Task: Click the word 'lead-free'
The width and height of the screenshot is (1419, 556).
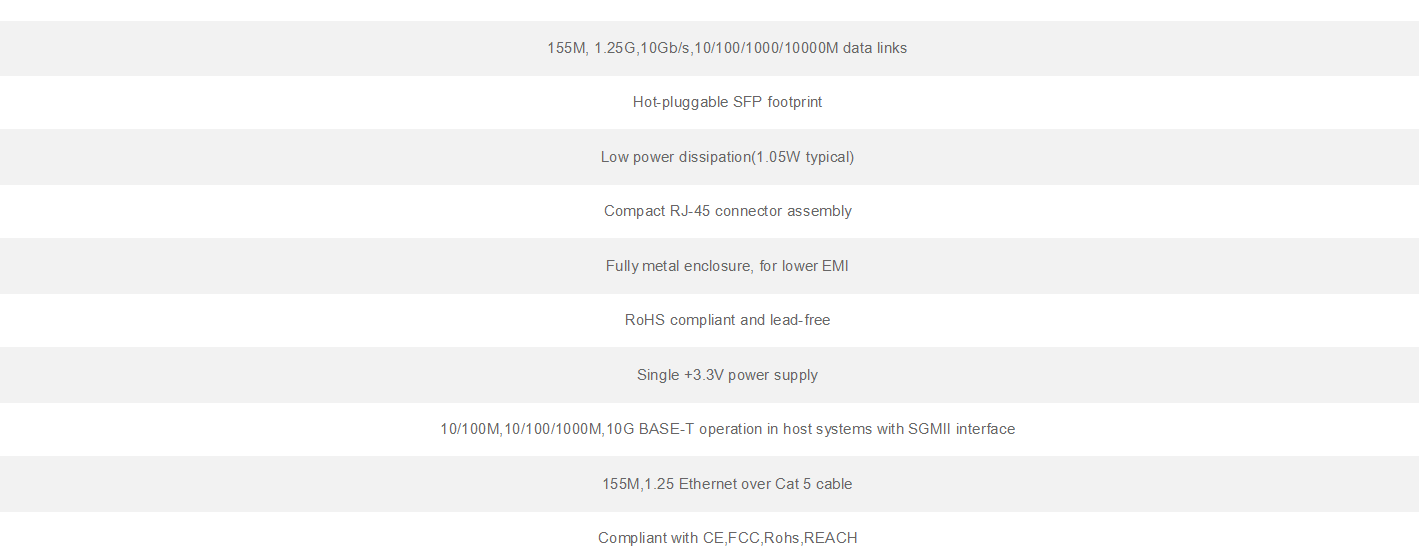Action: click(800, 320)
